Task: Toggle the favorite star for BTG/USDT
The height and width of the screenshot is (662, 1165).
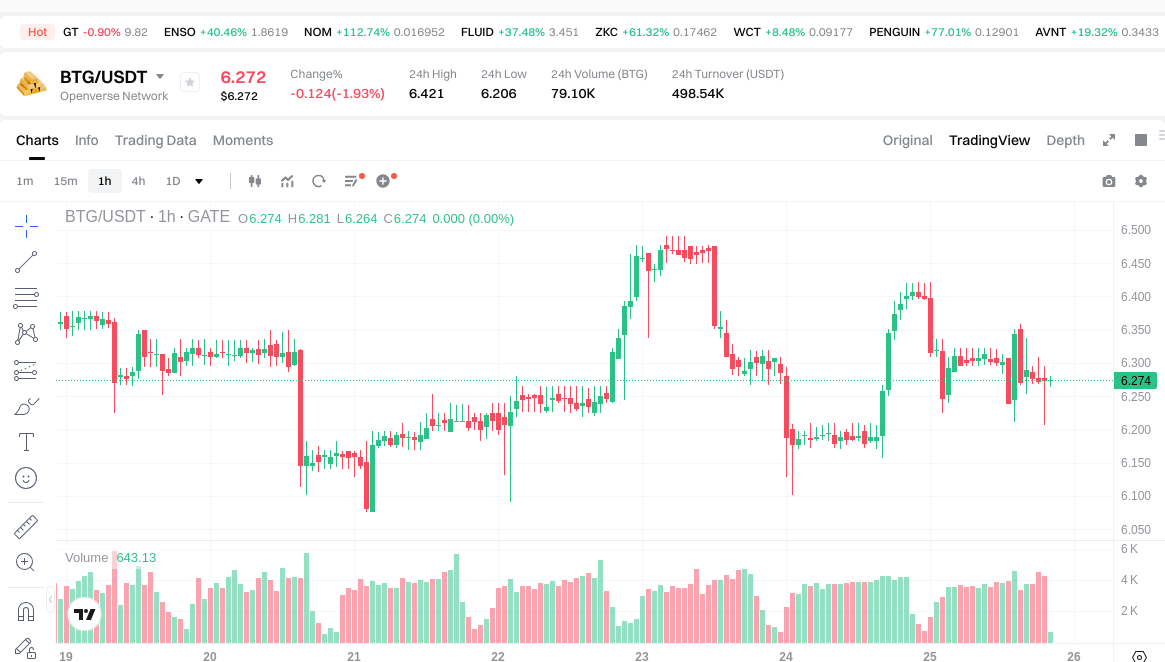Action: coord(189,82)
